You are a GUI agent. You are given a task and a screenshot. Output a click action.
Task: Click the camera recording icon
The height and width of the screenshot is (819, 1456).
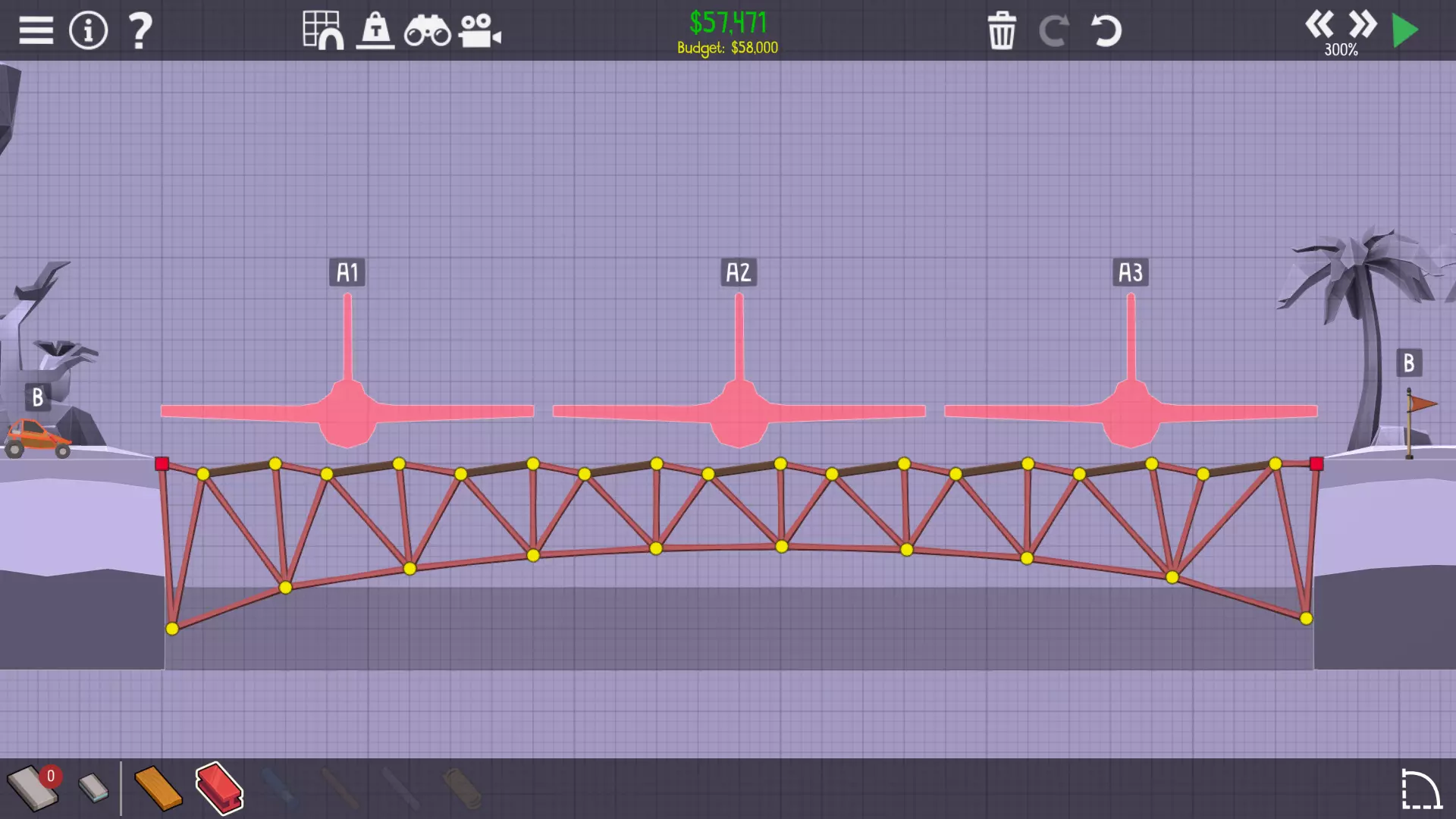click(479, 31)
